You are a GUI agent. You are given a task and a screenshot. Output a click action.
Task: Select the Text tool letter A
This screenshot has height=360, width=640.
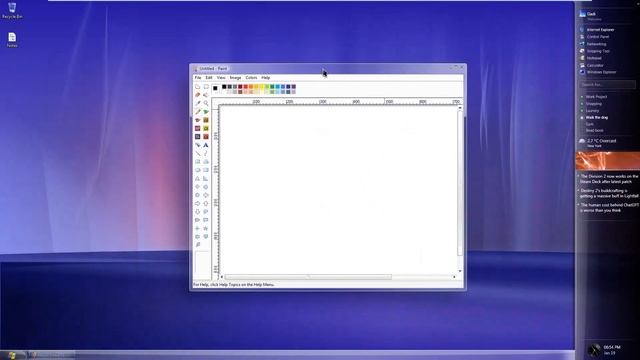point(206,145)
